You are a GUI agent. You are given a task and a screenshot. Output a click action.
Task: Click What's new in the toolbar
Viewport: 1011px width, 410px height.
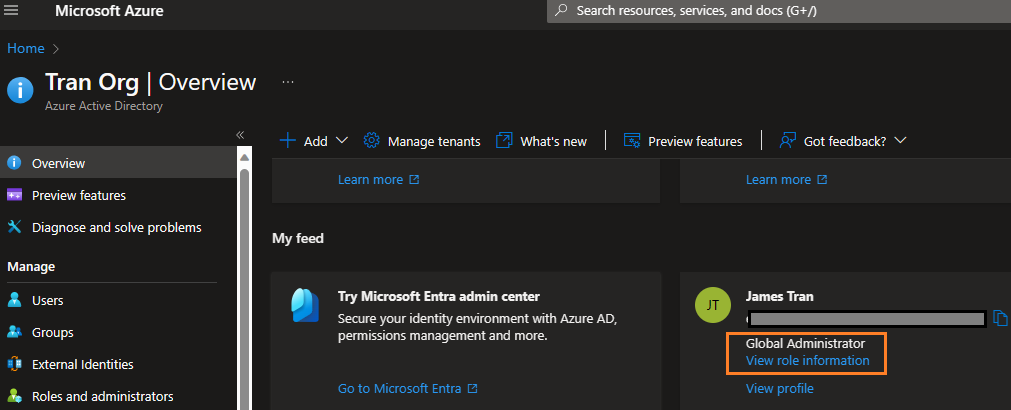click(x=542, y=141)
